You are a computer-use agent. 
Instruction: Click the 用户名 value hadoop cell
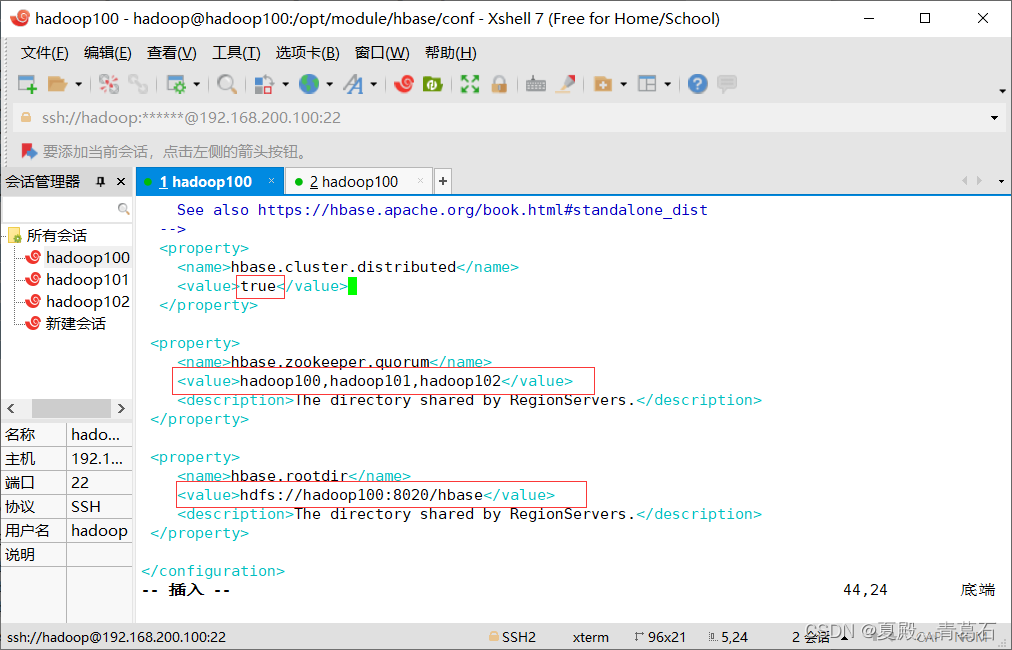[x=99, y=531]
